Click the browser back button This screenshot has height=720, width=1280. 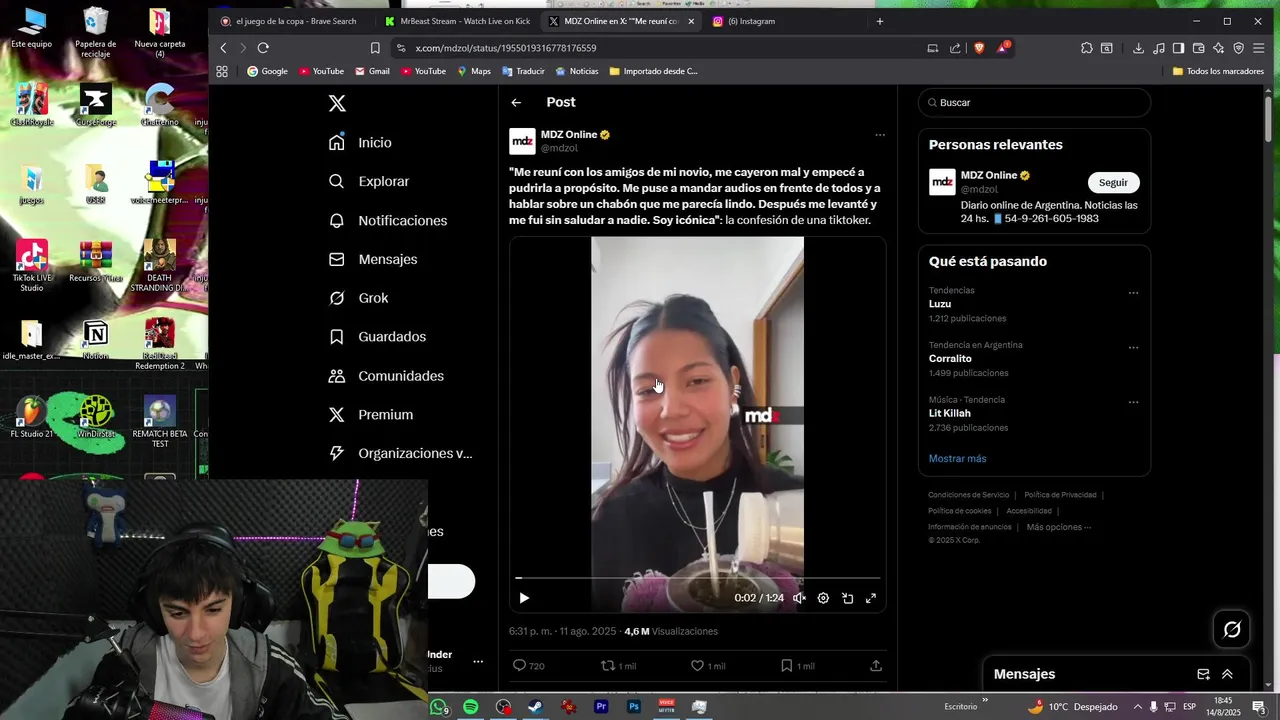[223, 48]
